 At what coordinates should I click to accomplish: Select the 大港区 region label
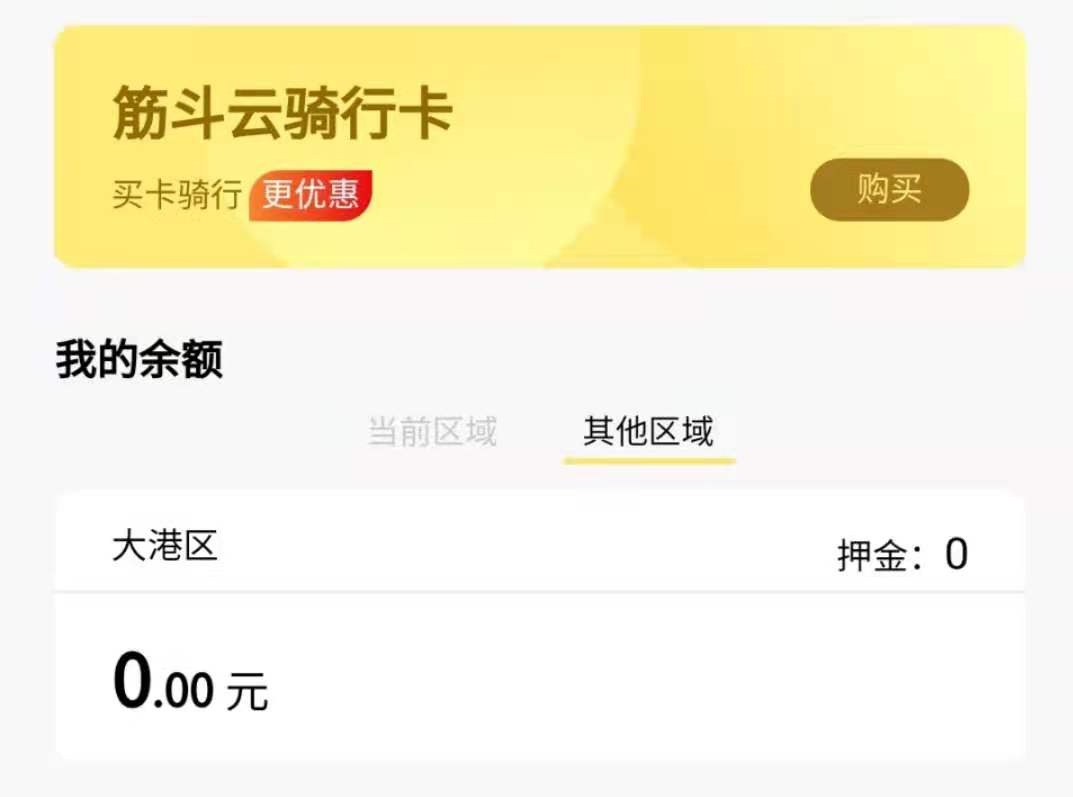(x=165, y=547)
